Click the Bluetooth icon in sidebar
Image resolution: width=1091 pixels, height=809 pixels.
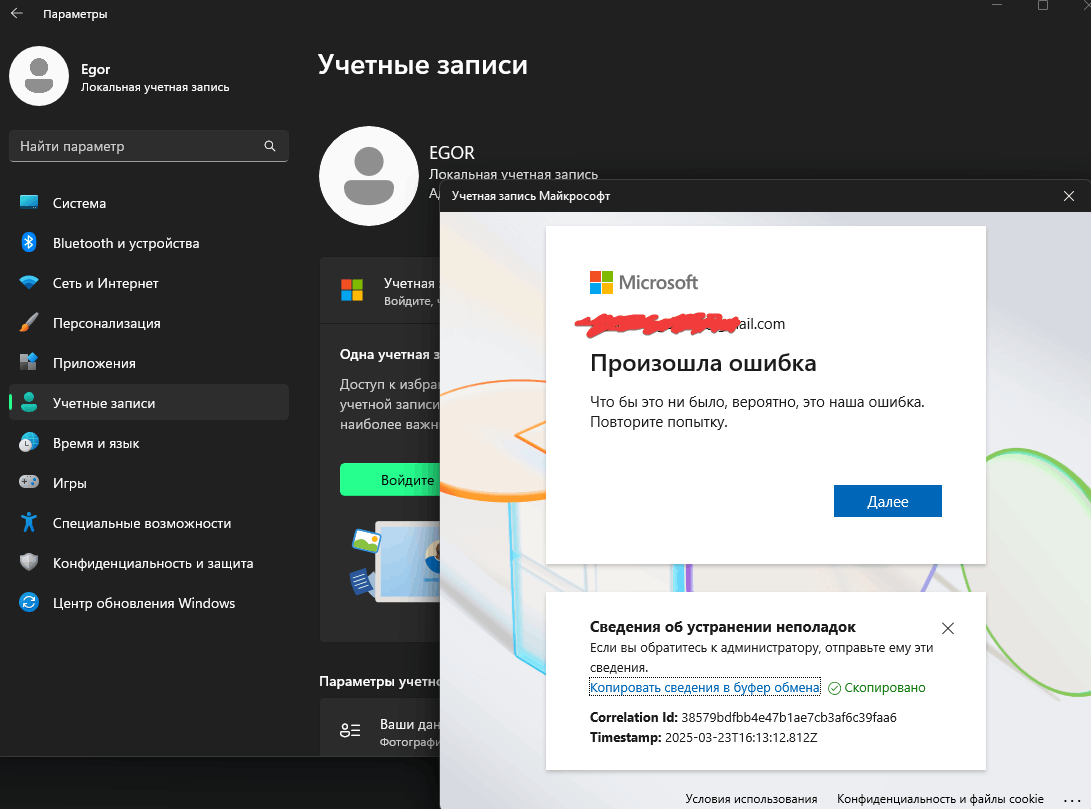coord(29,242)
